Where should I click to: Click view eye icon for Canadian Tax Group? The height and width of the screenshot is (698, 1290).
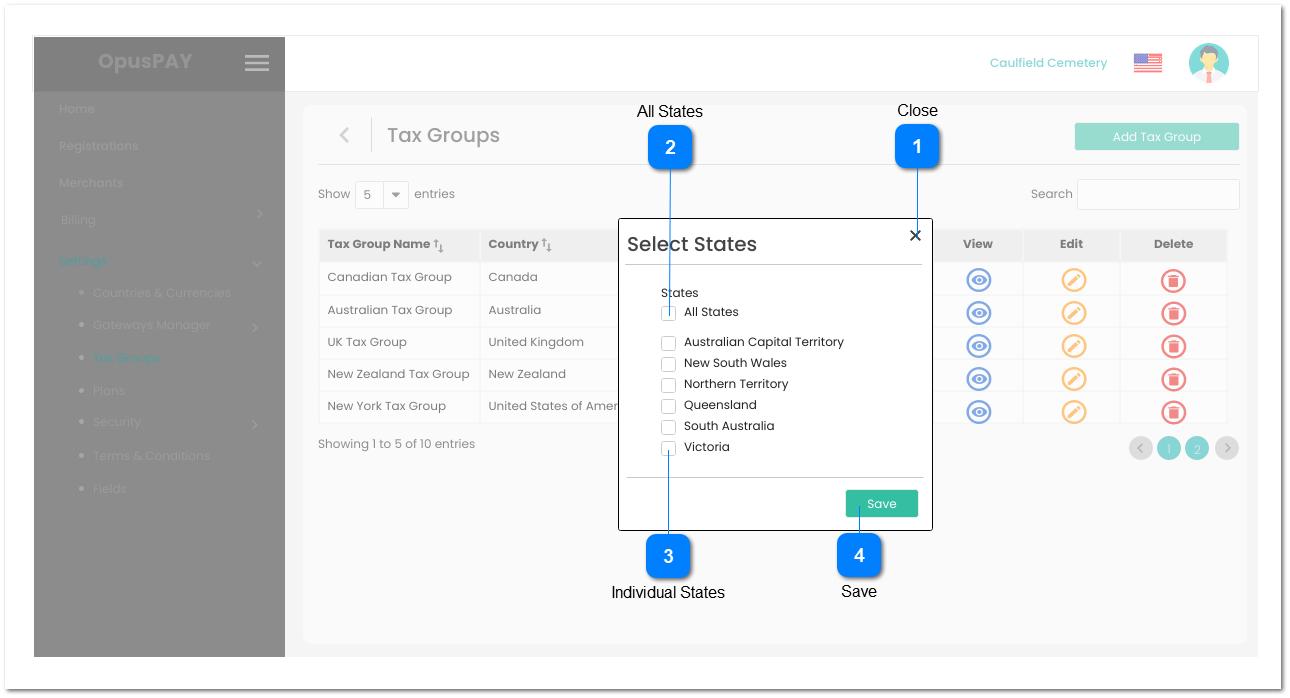[978, 281]
